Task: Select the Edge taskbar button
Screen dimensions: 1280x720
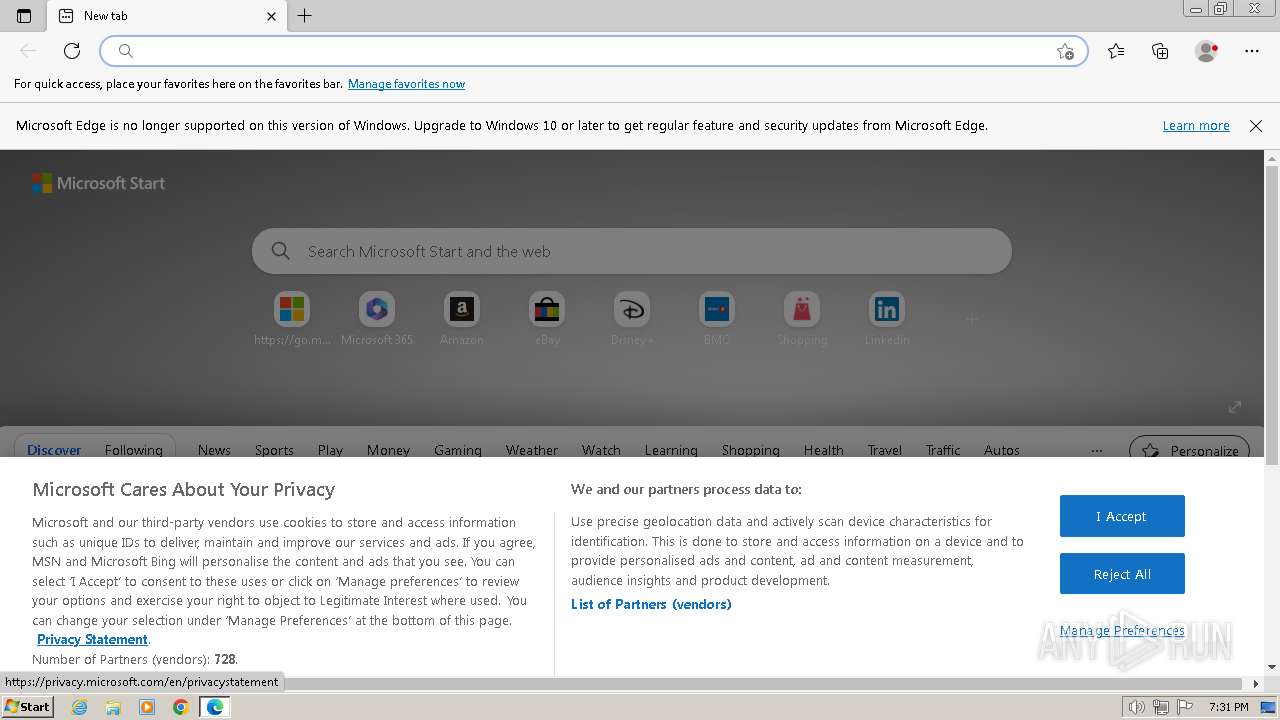Action: [x=215, y=707]
